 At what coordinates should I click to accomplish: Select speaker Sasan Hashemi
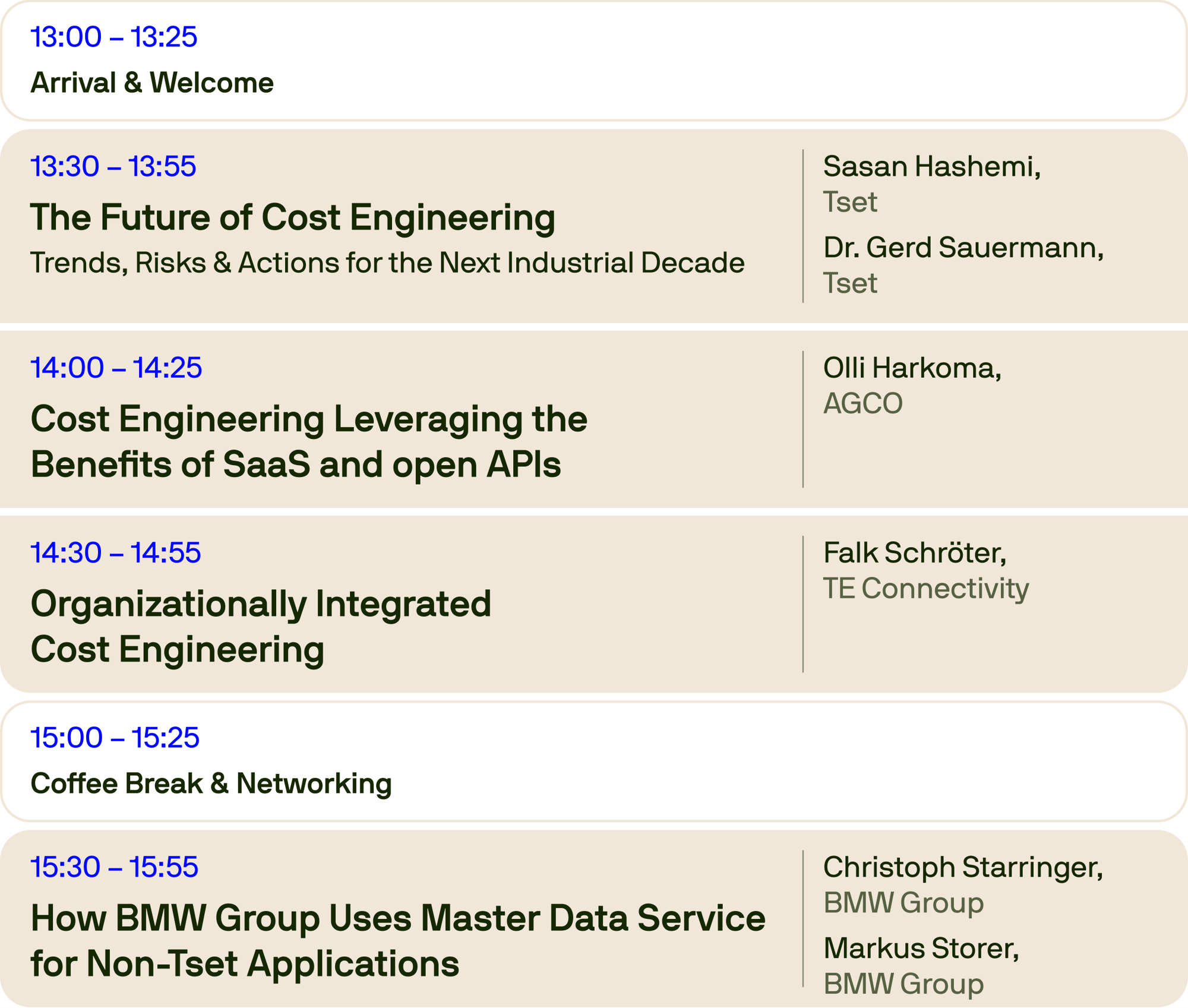[x=931, y=166]
